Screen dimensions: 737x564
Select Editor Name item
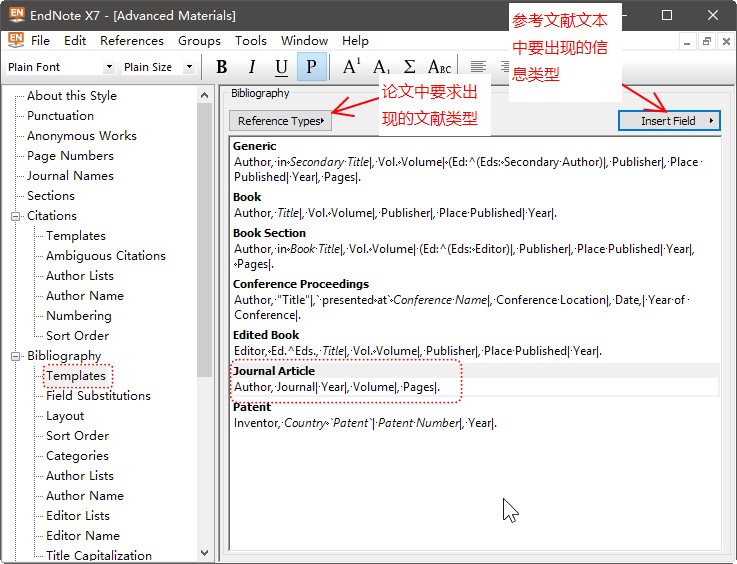(83, 536)
